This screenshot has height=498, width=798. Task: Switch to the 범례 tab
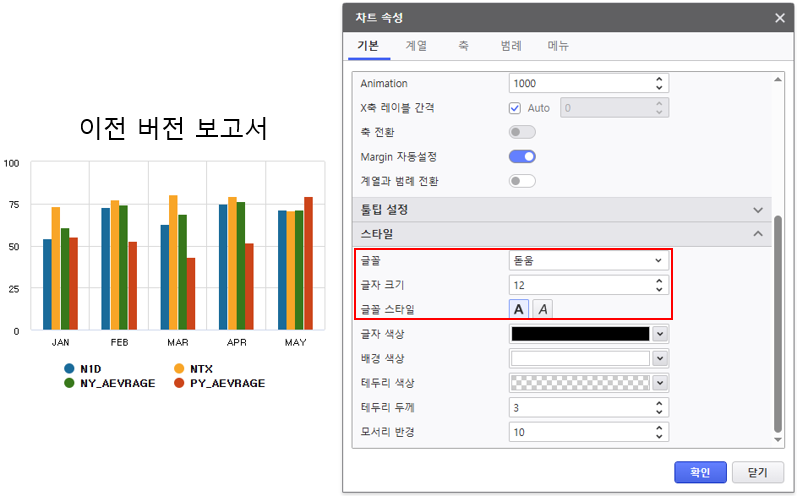coord(510,46)
